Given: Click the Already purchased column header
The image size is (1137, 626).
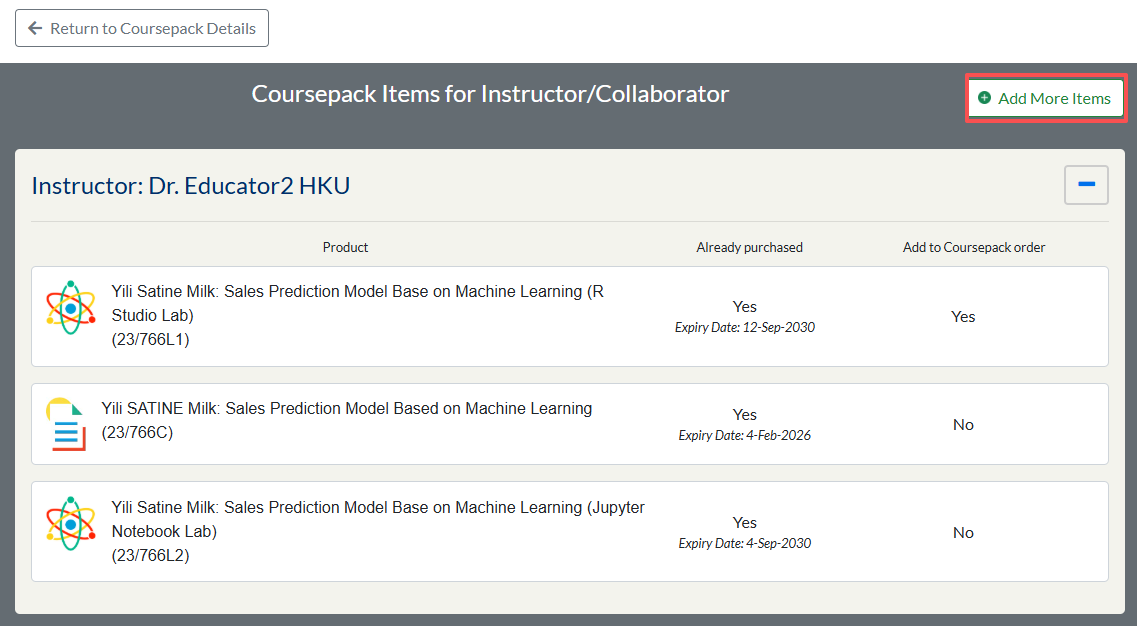Looking at the screenshot, I should pos(749,247).
